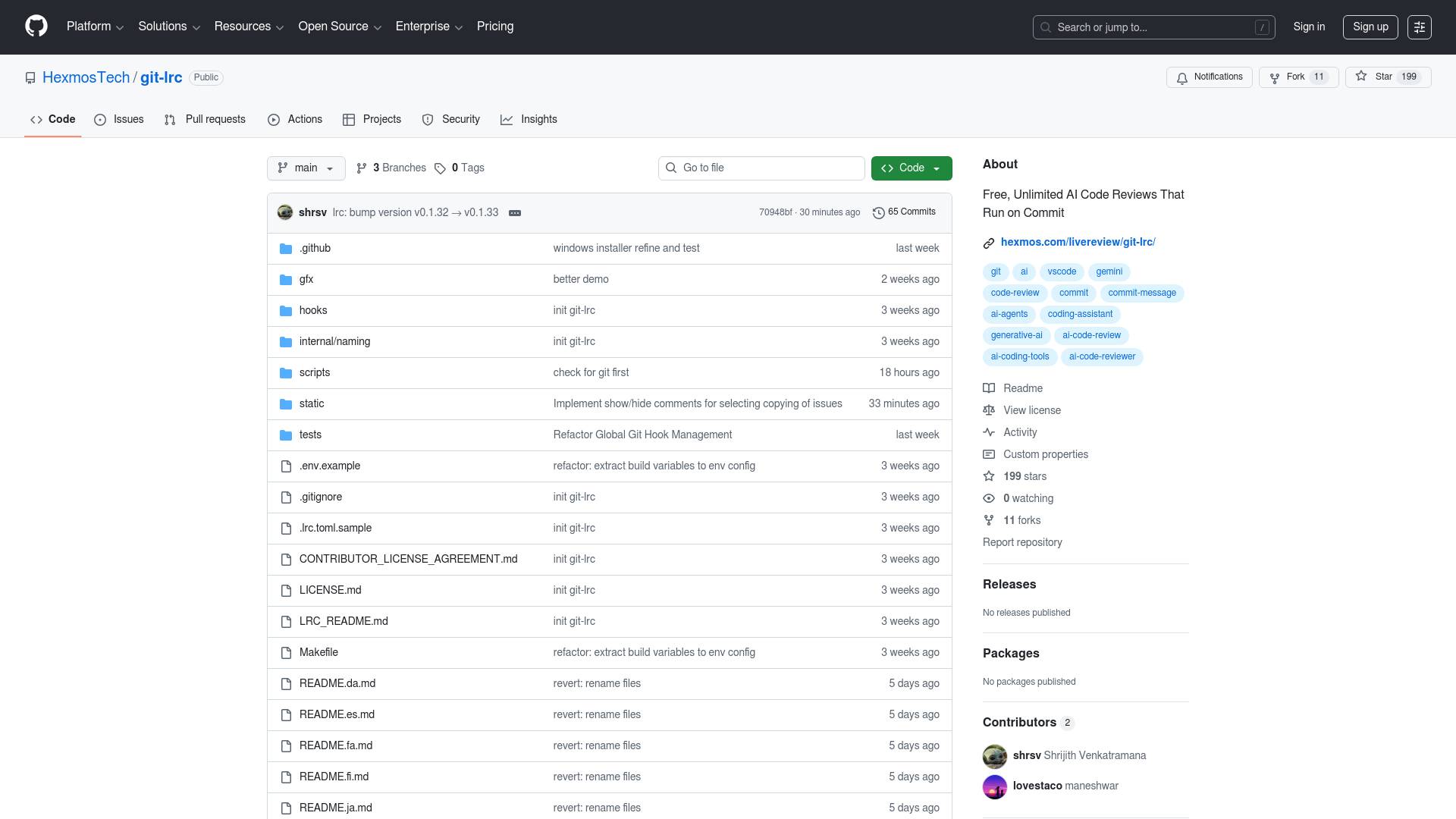This screenshot has height=819, width=1456.
Task: Fork the git-lrc repository
Action: 1298,77
